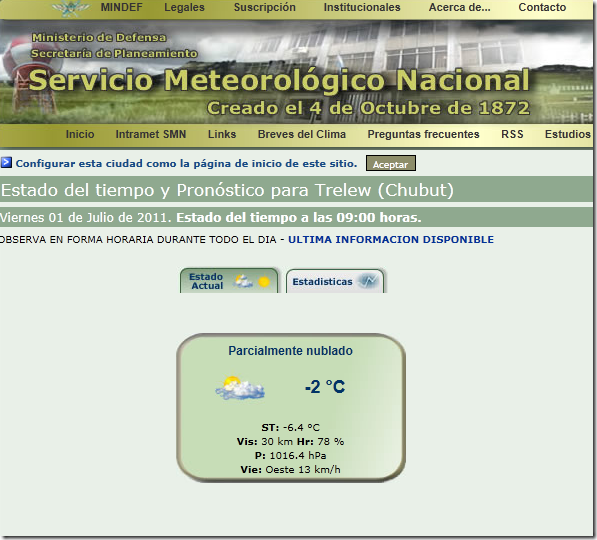
Task: Open the RSS feed link
Action: click(x=512, y=134)
